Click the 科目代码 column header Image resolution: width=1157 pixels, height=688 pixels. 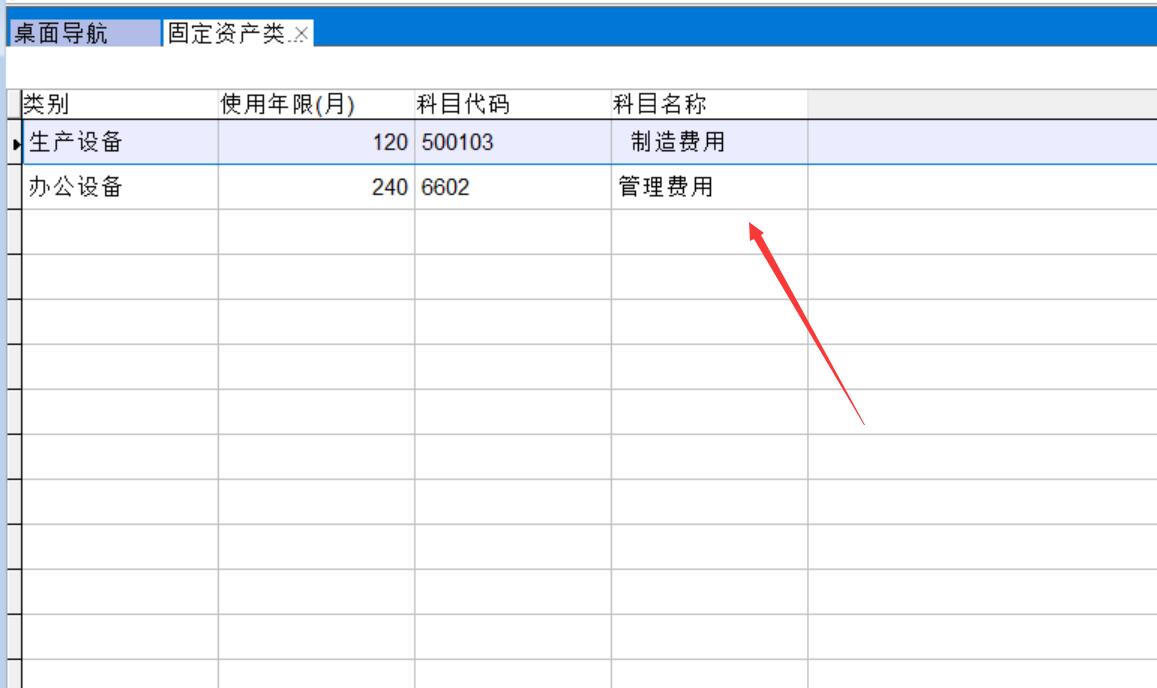(512, 104)
